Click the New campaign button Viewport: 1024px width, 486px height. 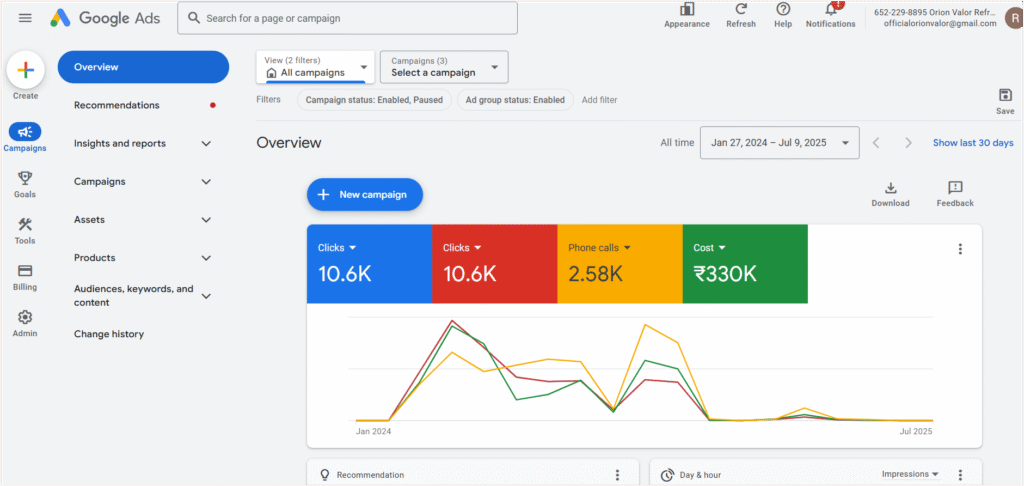[365, 195]
